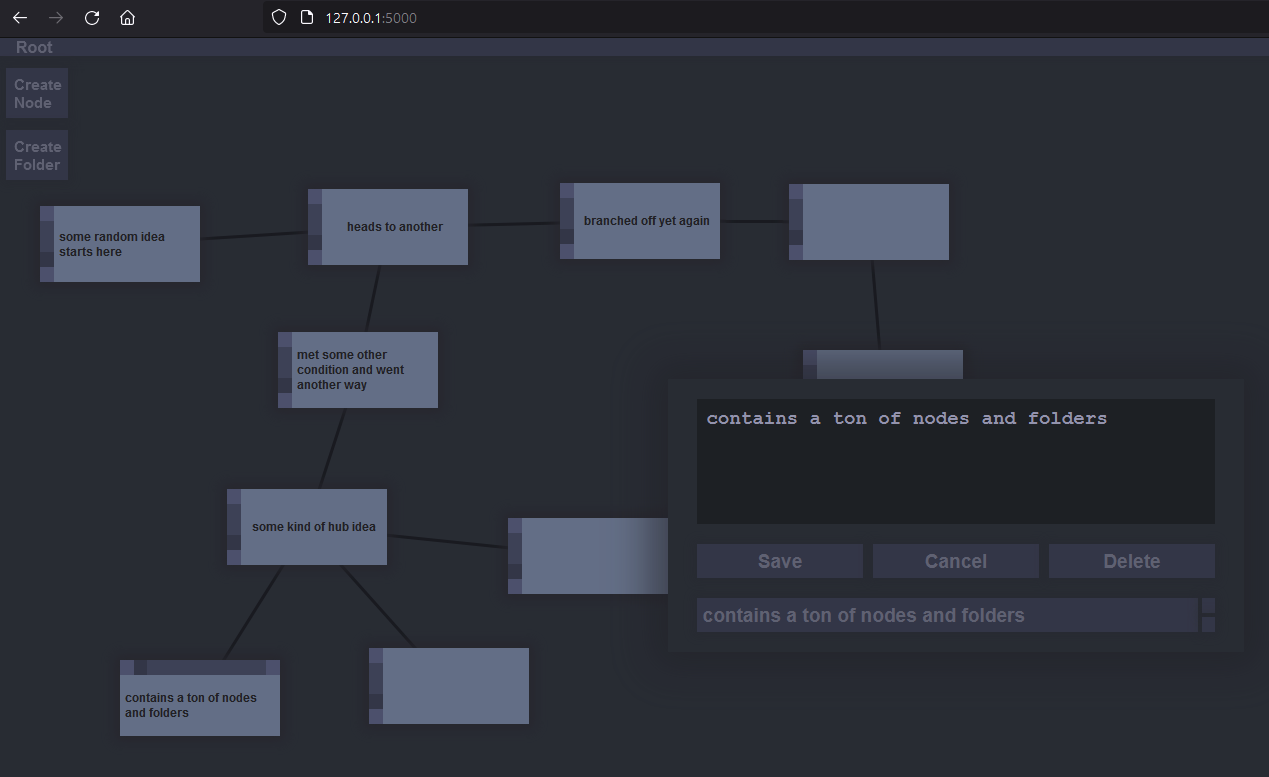Click top corner handle of 'heads to another' node
The image size is (1269, 777).
315,196
